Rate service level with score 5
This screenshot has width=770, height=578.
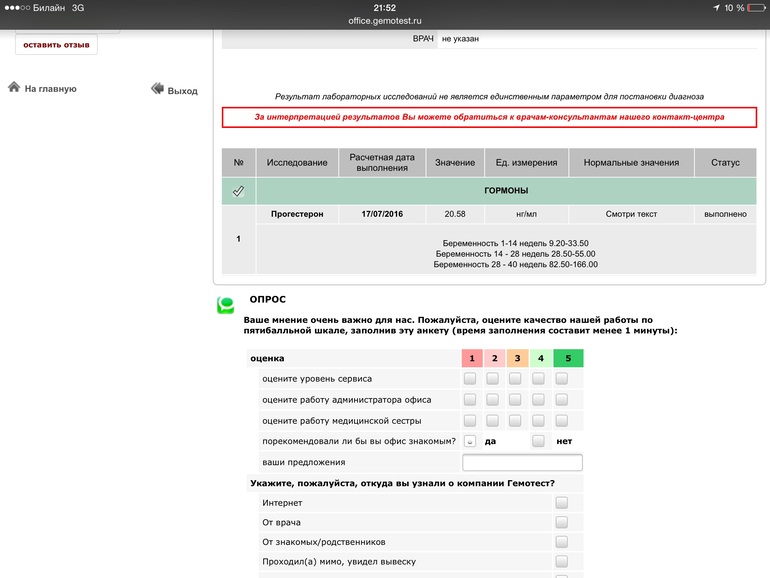point(562,379)
